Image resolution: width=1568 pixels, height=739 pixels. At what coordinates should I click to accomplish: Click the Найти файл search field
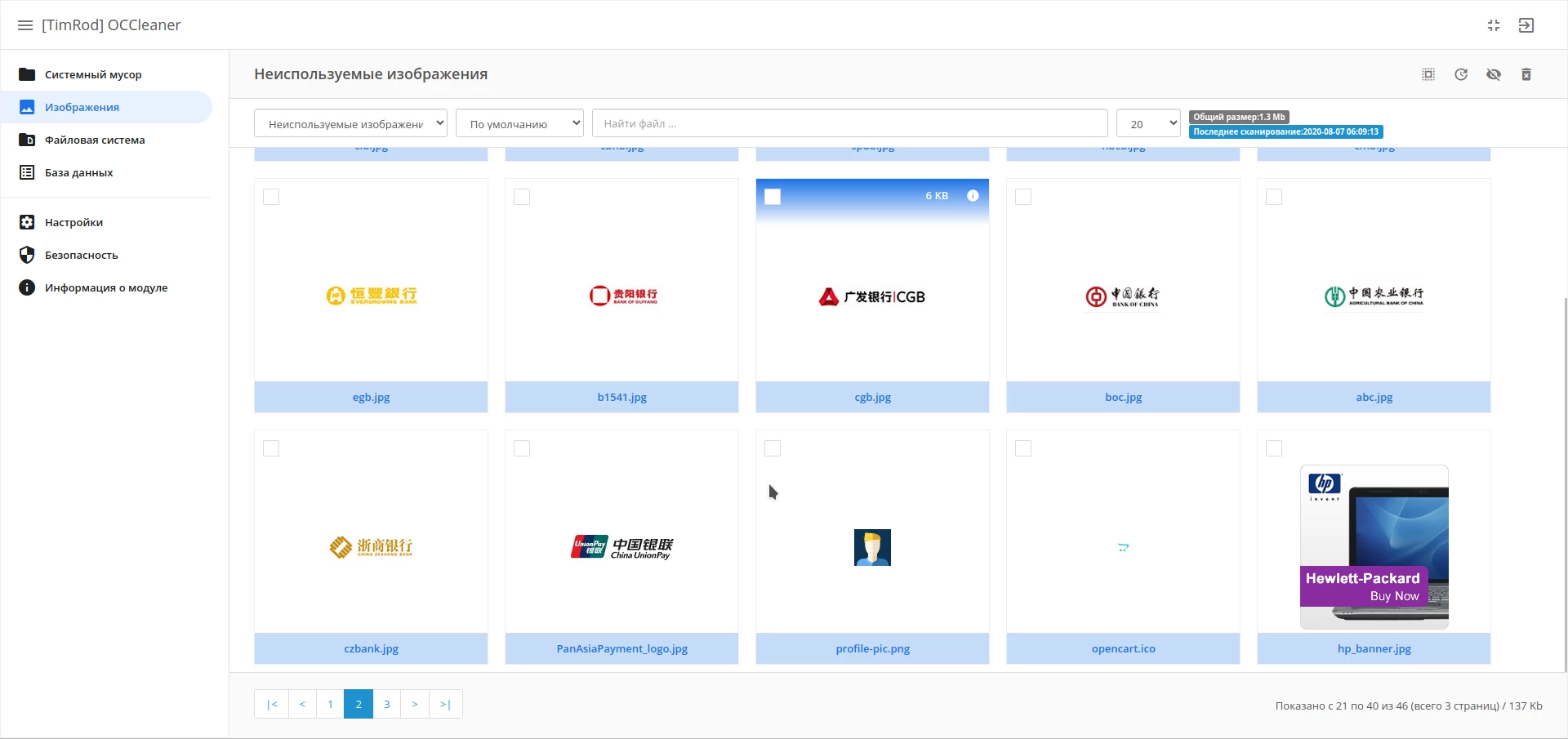coord(849,123)
